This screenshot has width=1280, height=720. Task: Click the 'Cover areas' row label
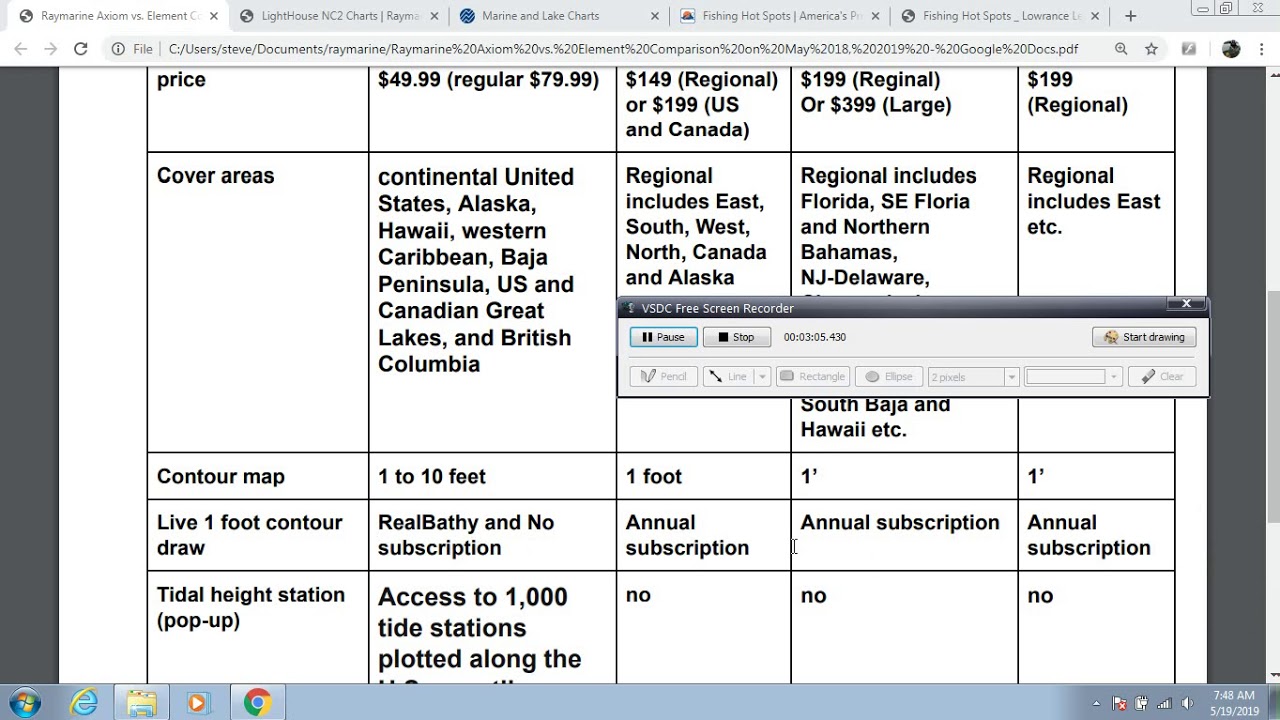(x=215, y=176)
